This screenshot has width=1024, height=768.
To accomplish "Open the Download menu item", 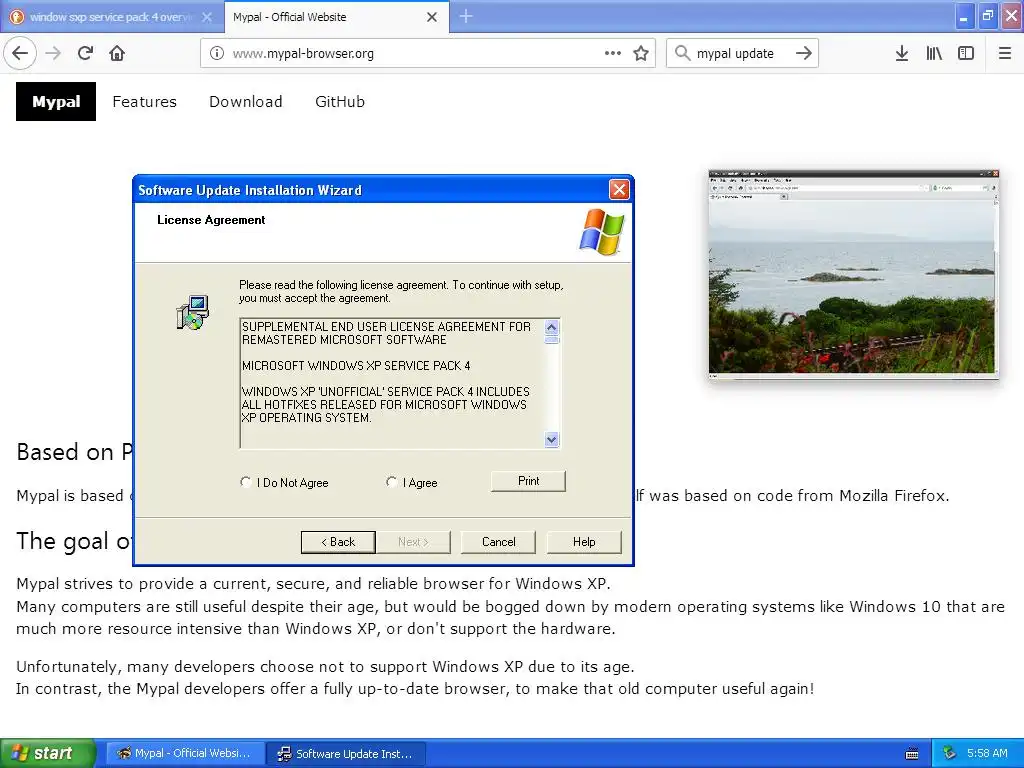I will 246,102.
